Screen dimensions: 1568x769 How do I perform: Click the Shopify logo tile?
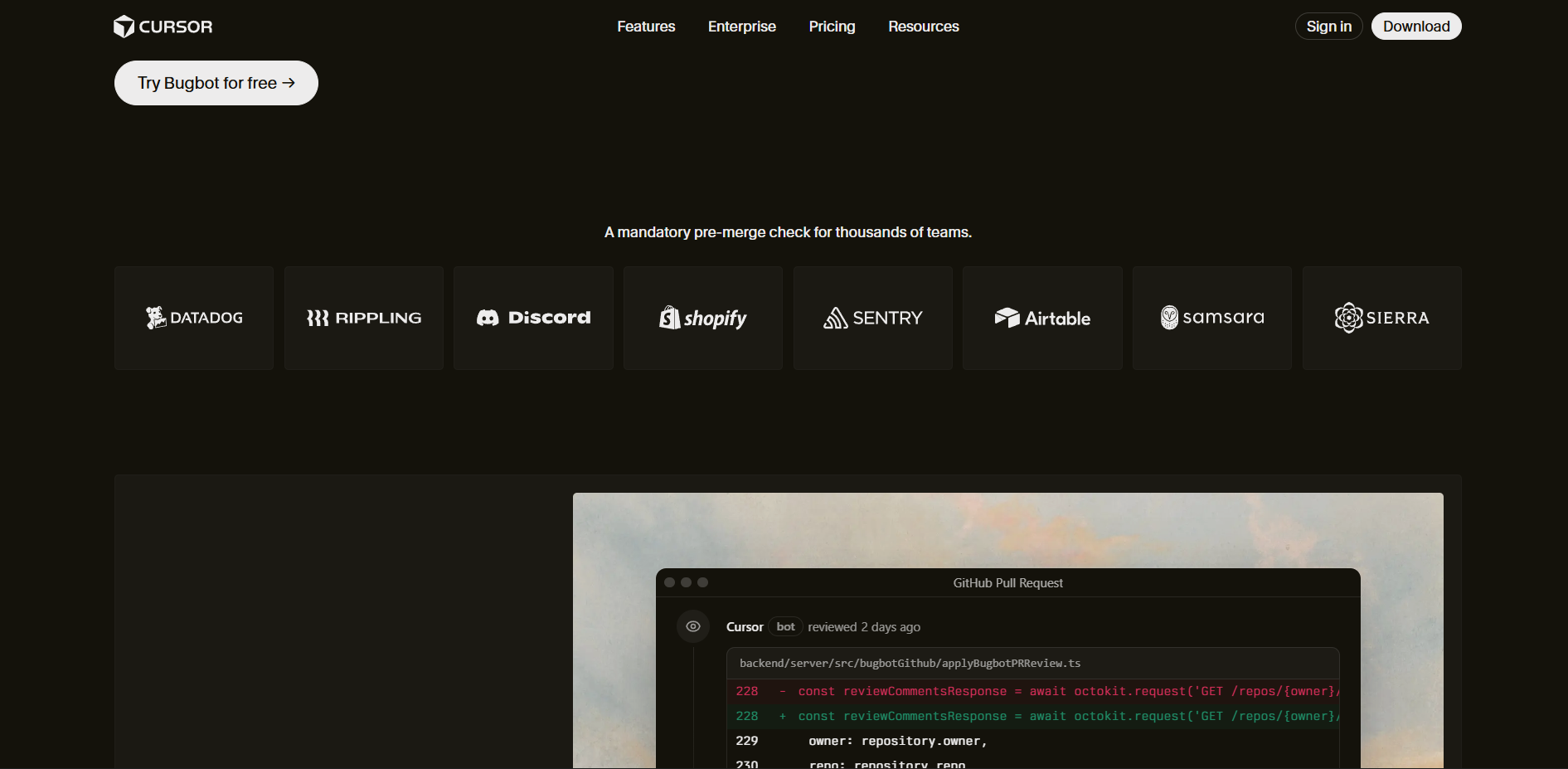tap(703, 318)
